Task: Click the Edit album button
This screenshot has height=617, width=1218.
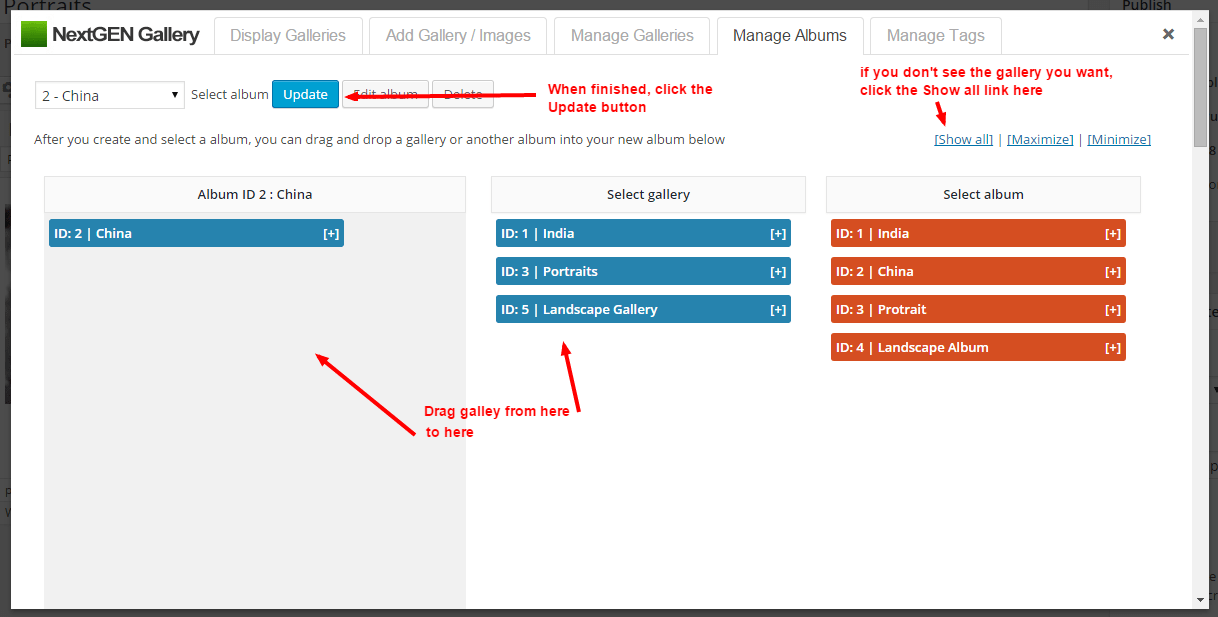Action: coord(385,94)
